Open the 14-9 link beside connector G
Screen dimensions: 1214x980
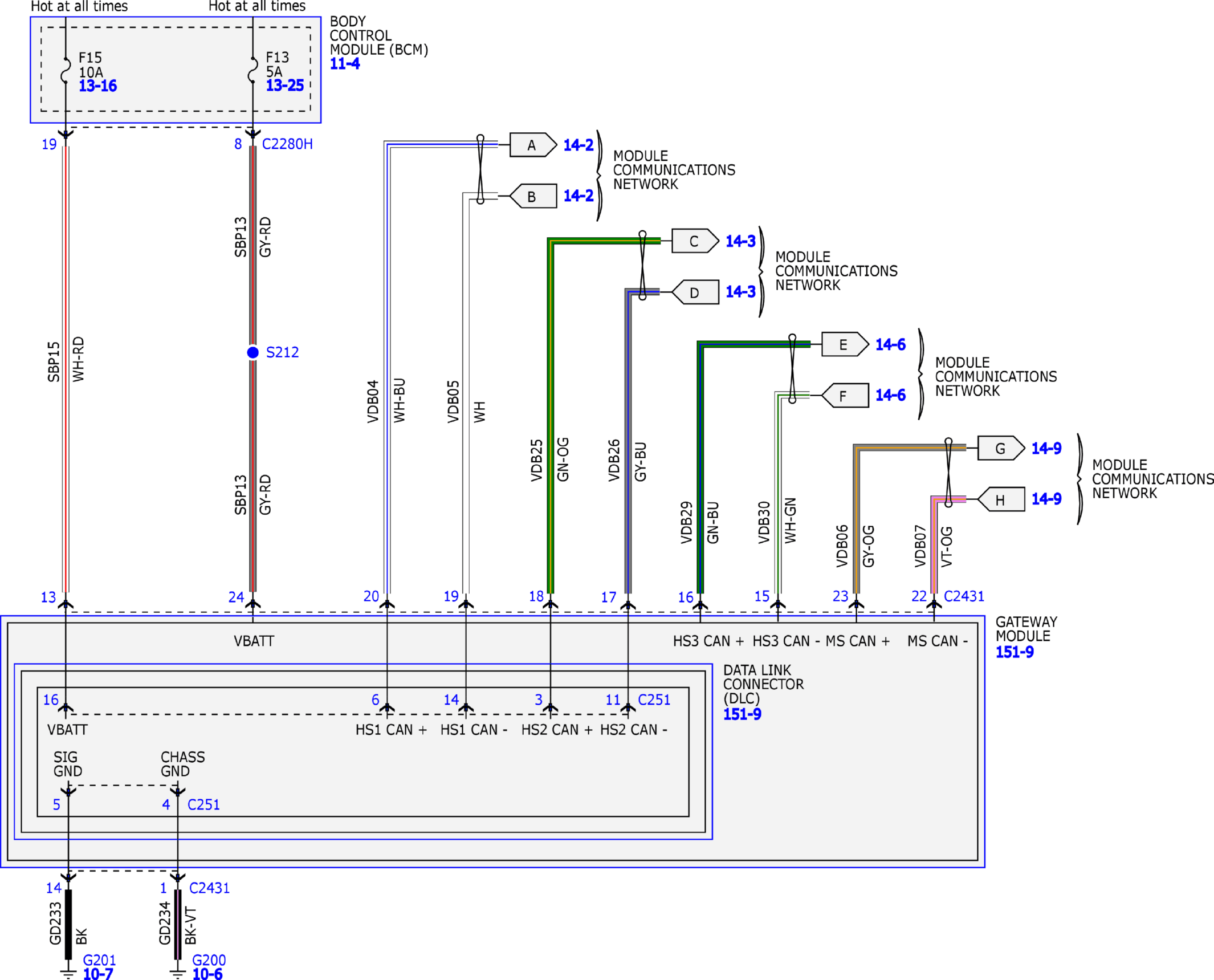pos(1046,449)
